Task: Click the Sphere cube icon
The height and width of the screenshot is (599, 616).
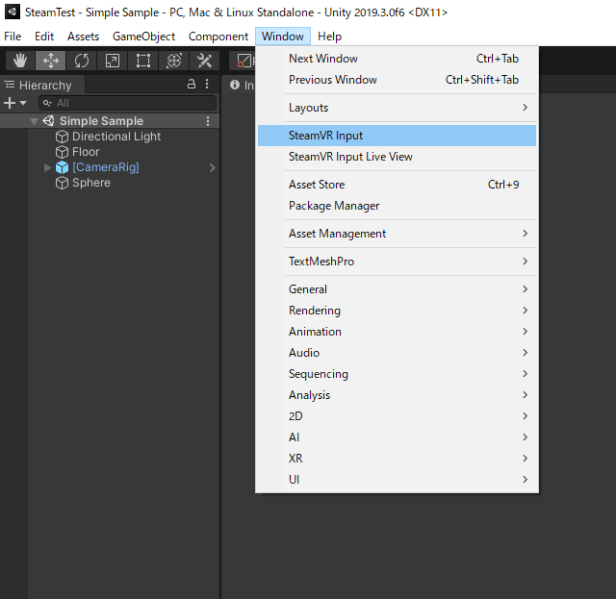Action: 62,183
